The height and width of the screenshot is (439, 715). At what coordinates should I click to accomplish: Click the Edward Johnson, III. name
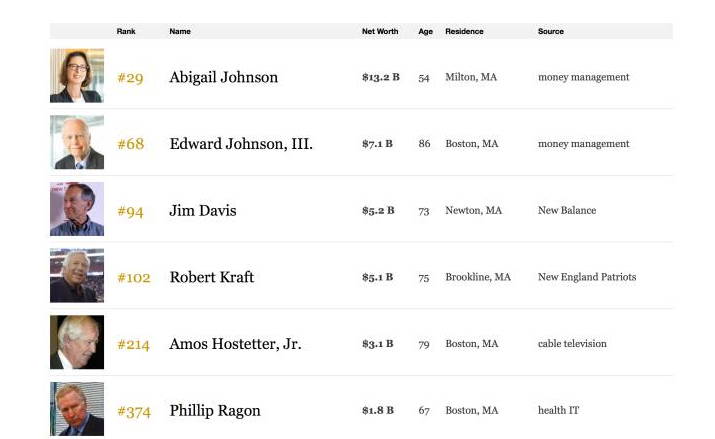(241, 144)
